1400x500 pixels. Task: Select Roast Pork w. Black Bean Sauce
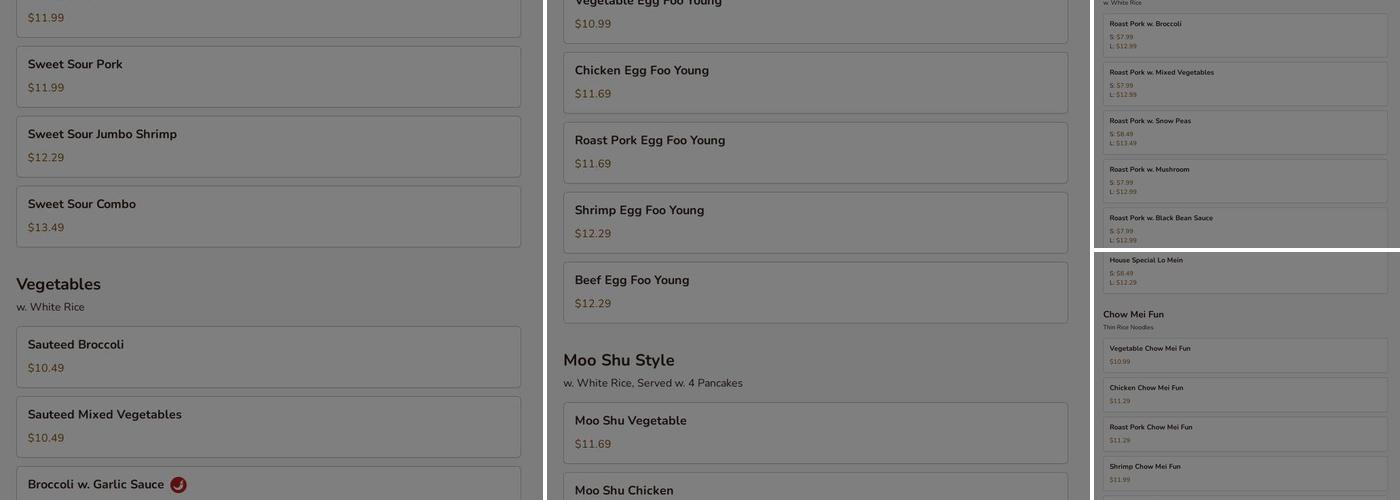tap(1245, 228)
